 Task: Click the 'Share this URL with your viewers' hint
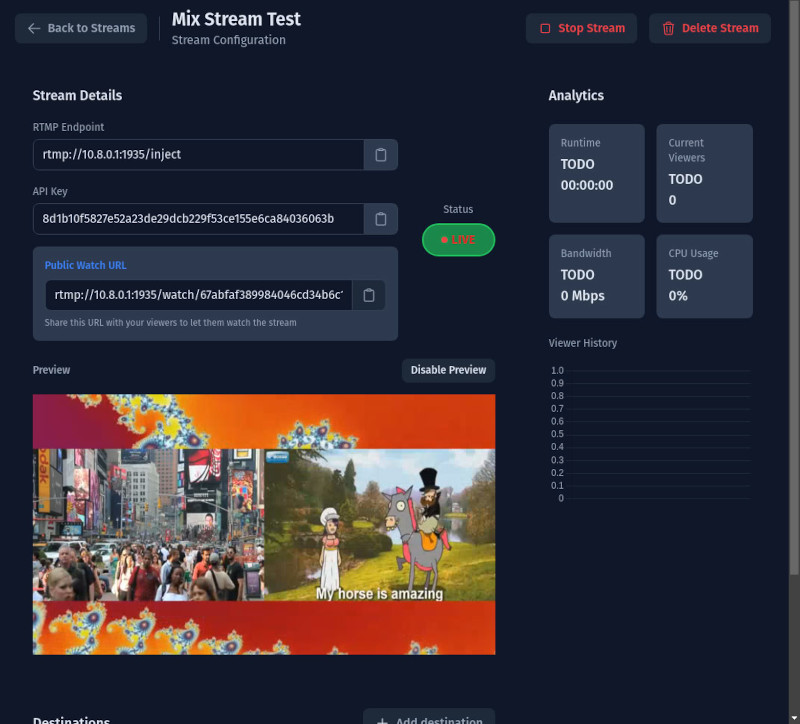point(170,322)
